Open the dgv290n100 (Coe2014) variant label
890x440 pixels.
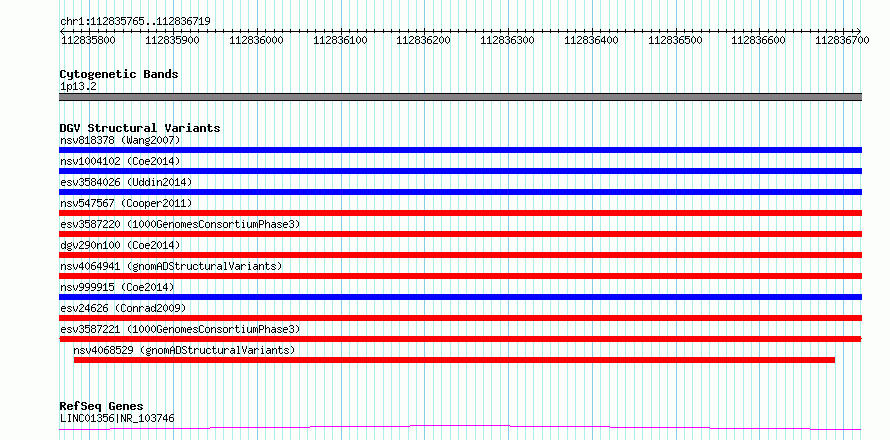click(x=120, y=245)
